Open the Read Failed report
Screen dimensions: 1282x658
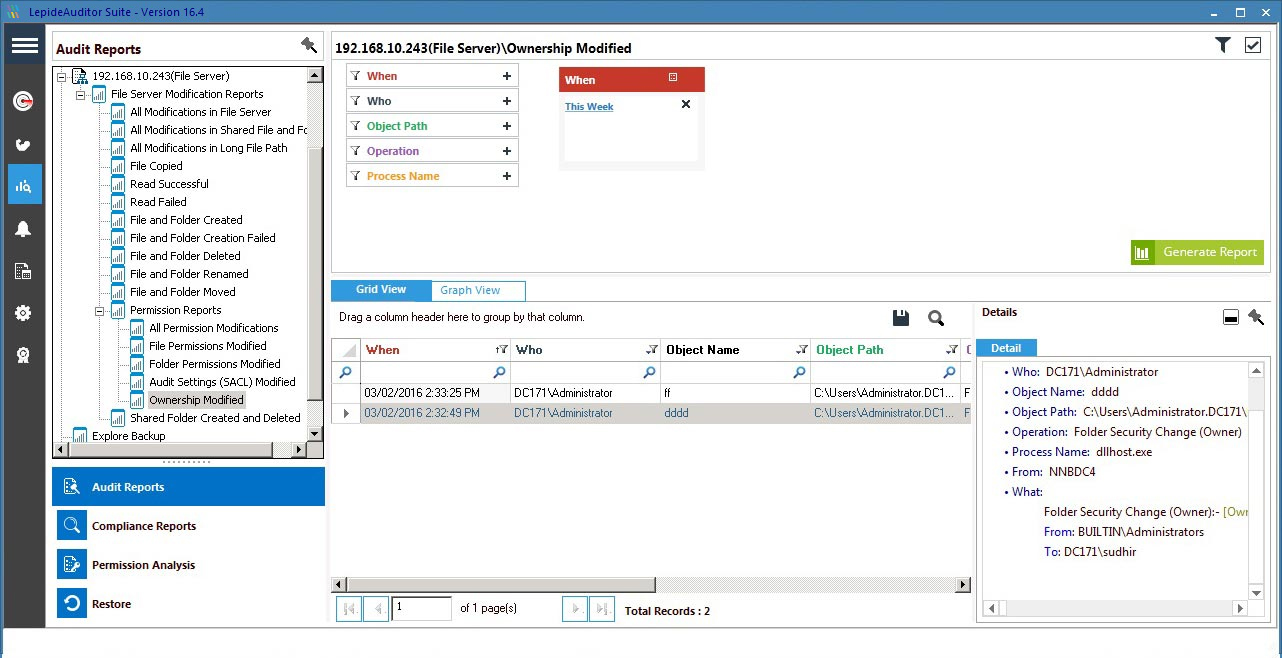pos(158,202)
